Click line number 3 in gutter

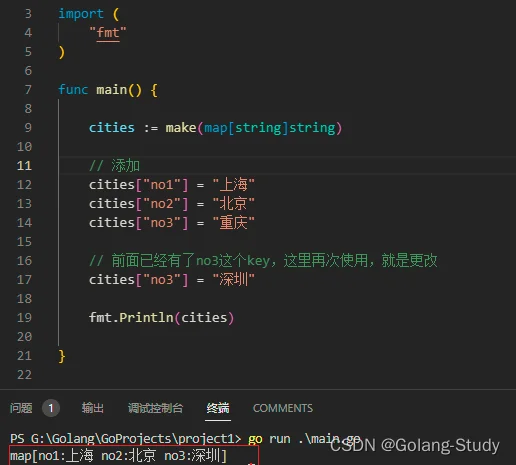coord(28,14)
